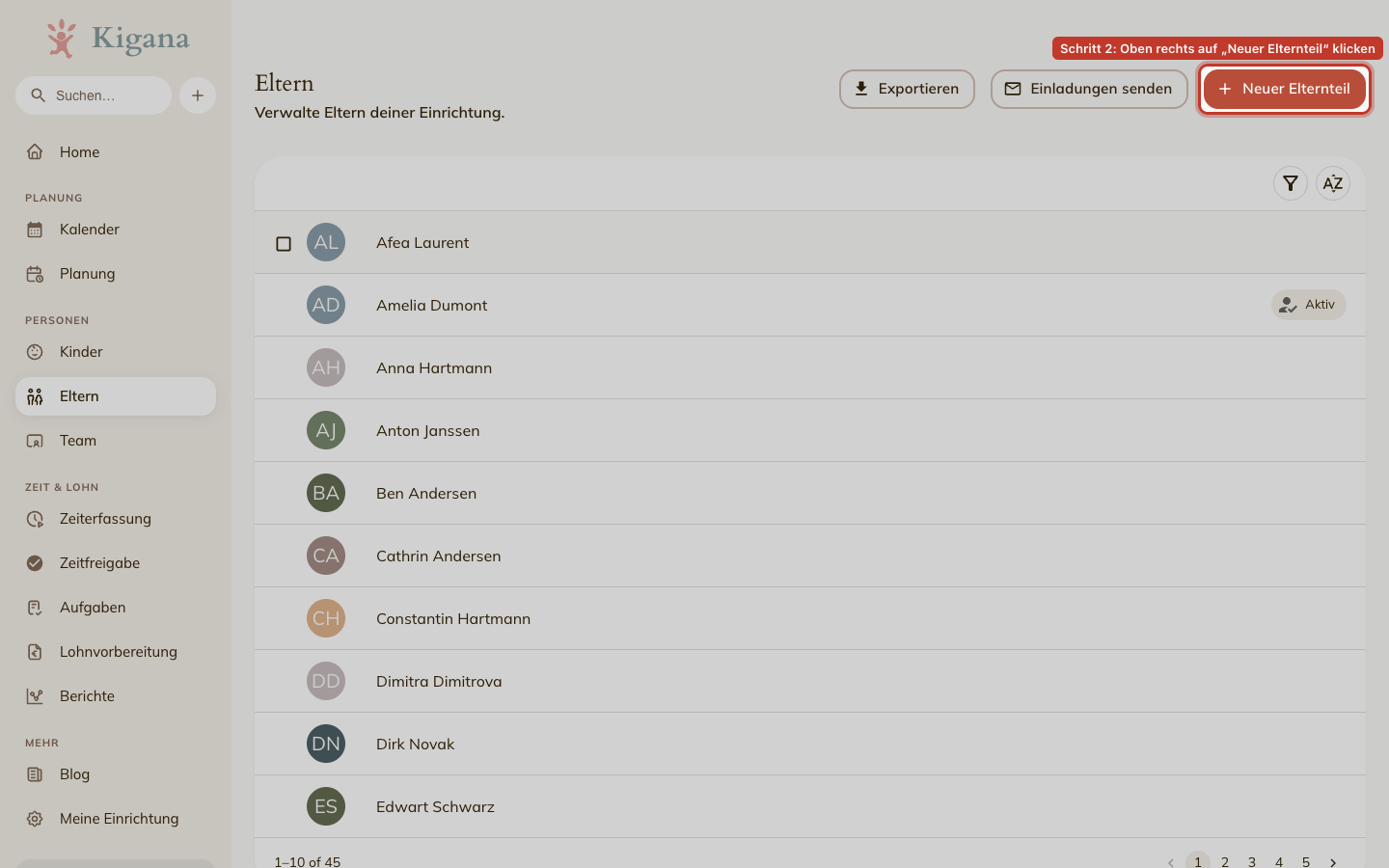The width and height of the screenshot is (1389, 868).
Task: Click the plus button beside search
Action: (x=198, y=95)
